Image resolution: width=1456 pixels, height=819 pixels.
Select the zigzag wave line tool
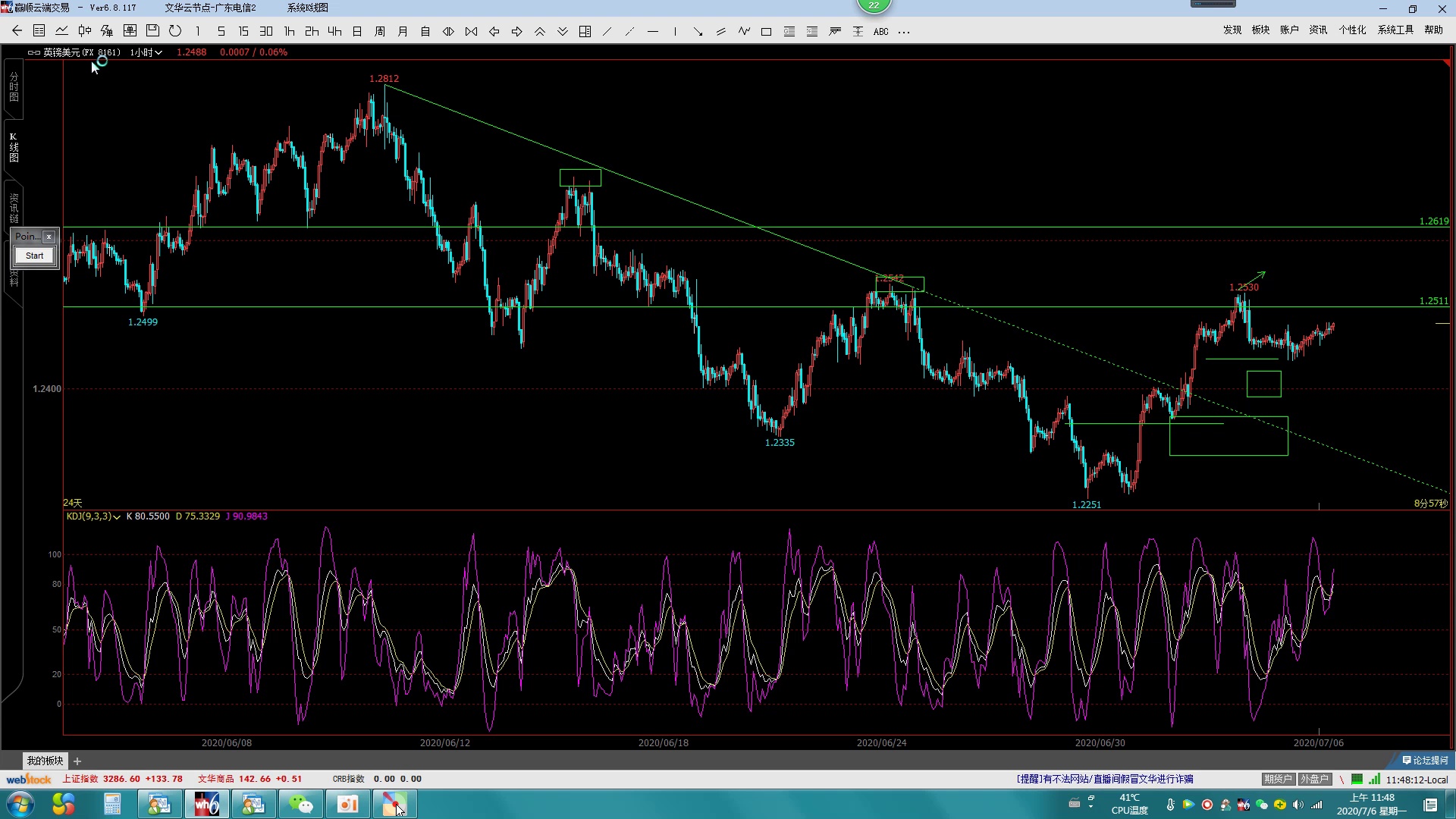coord(744,31)
